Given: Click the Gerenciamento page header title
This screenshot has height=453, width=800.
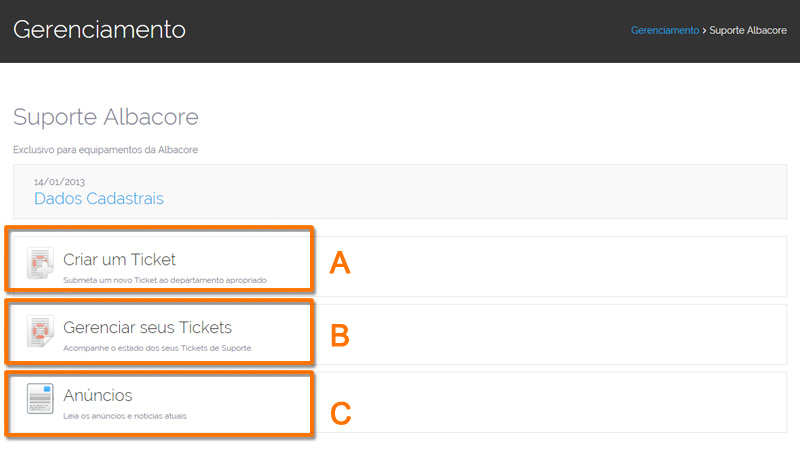Looking at the screenshot, I should 99,30.
